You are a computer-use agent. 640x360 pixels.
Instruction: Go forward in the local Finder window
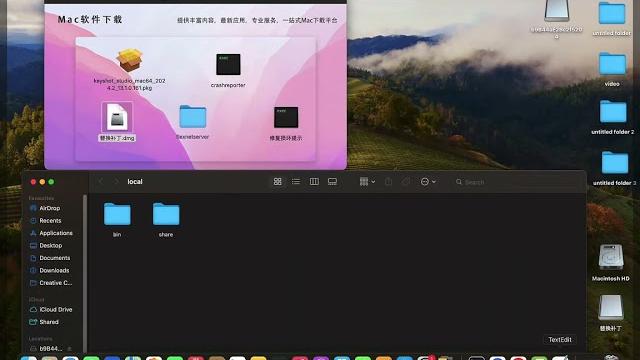coord(116,181)
